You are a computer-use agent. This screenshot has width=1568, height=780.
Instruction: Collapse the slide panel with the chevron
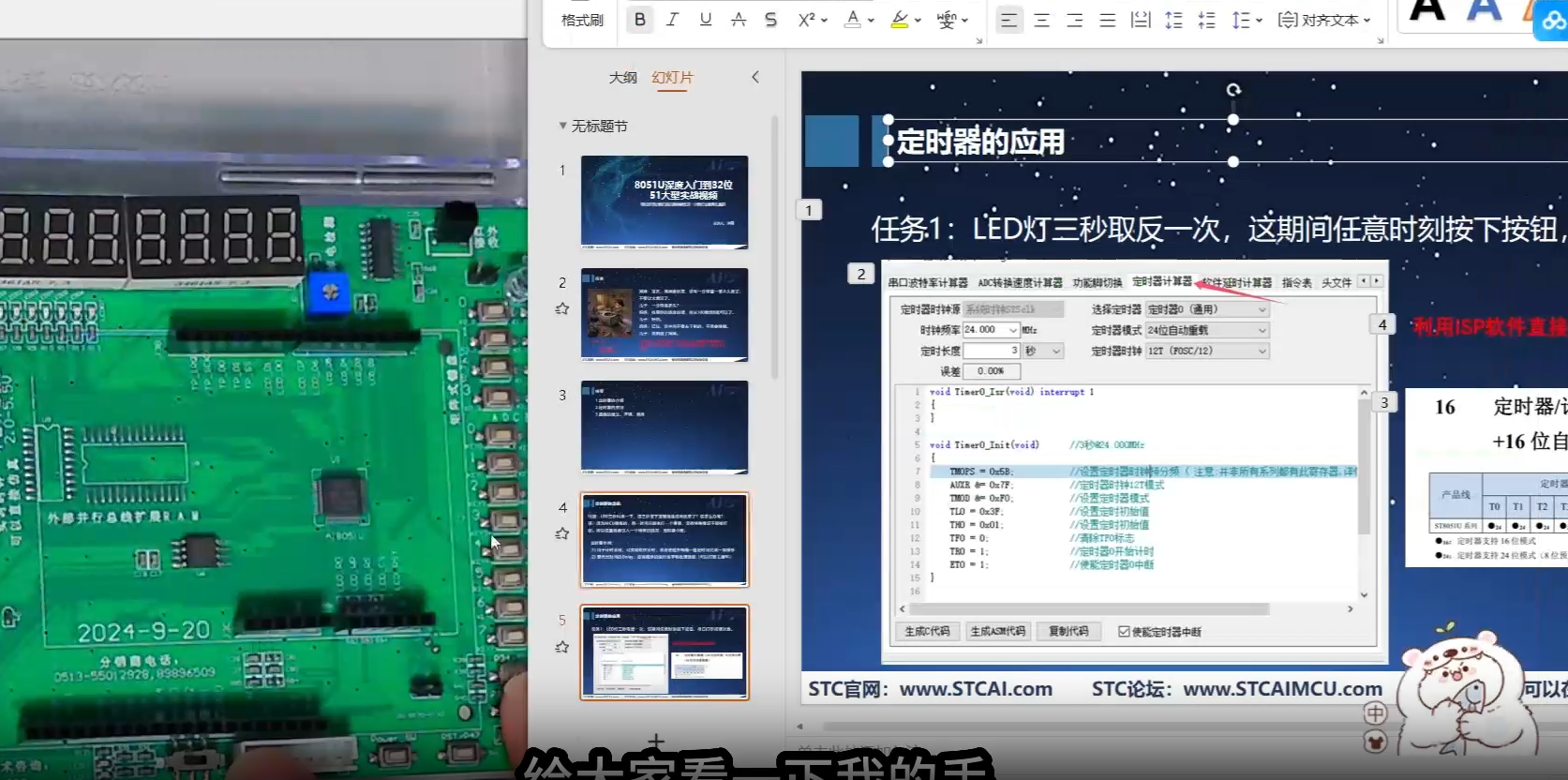[755, 77]
